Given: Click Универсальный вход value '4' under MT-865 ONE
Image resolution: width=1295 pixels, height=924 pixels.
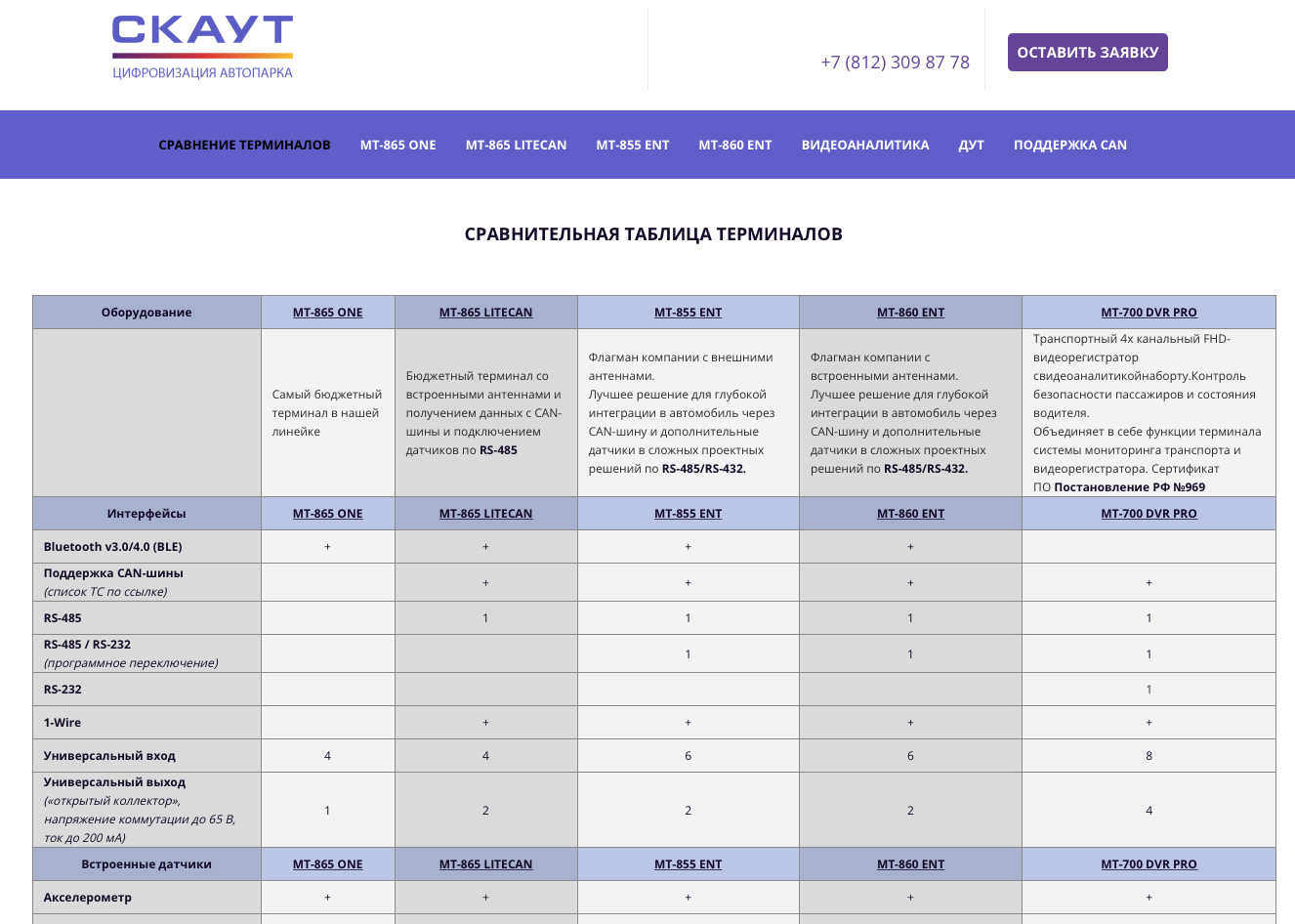Looking at the screenshot, I should click(x=327, y=756).
